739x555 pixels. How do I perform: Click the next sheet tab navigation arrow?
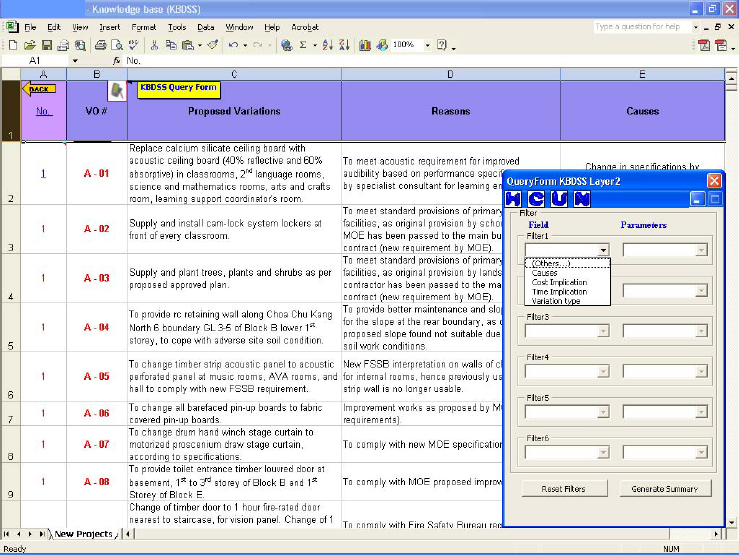point(30,534)
